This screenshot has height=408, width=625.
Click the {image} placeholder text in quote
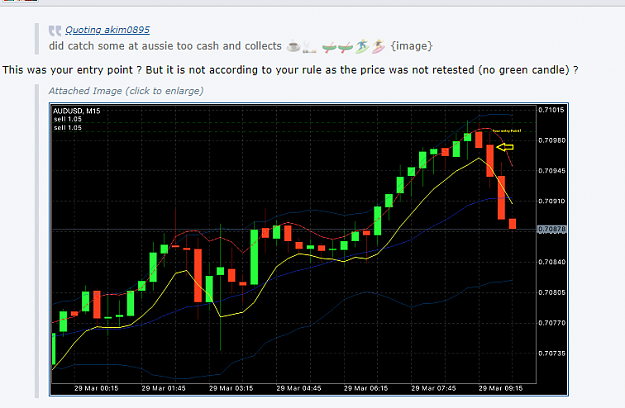click(x=411, y=46)
